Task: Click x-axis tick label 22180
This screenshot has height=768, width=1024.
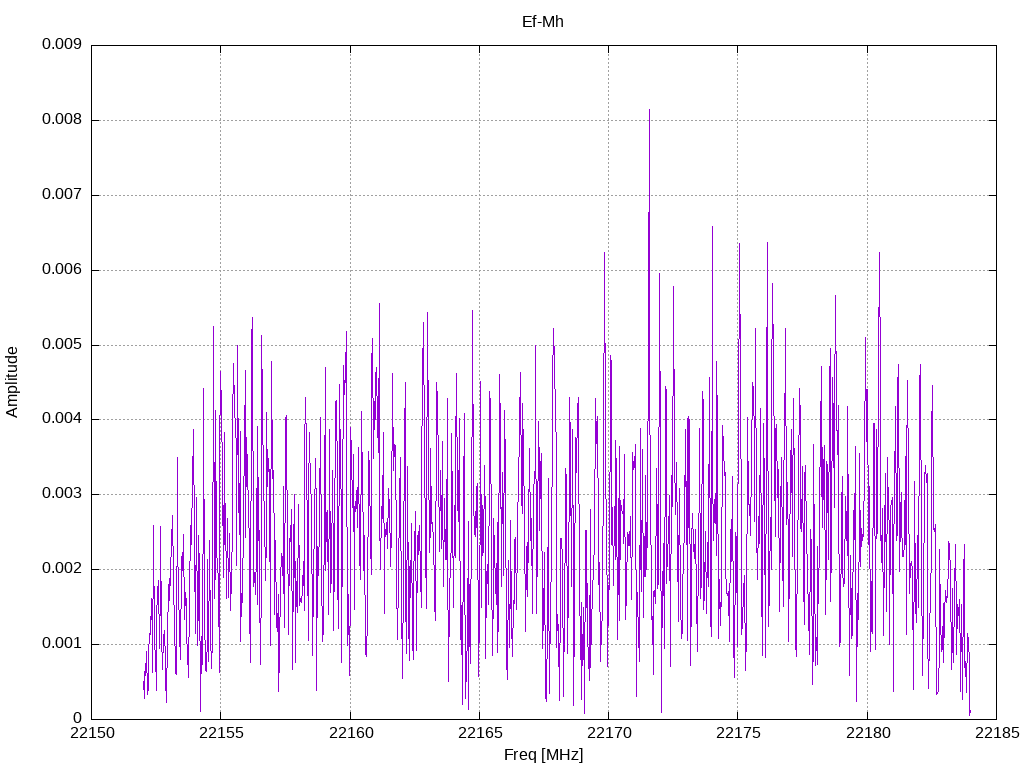Action: tap(868, 733)
